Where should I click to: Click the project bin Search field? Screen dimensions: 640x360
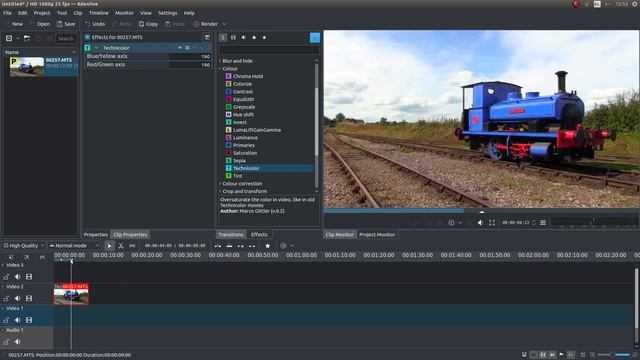[x=65, y=38]
